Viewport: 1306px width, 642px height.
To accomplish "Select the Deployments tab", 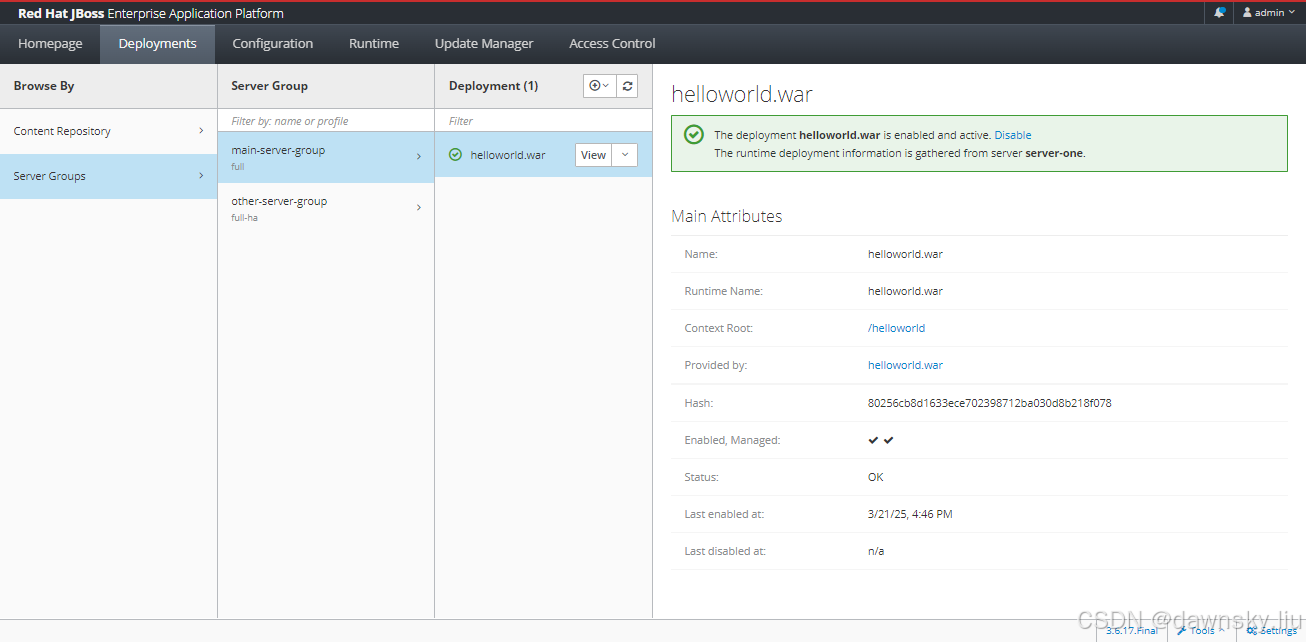I will point(157,44).
